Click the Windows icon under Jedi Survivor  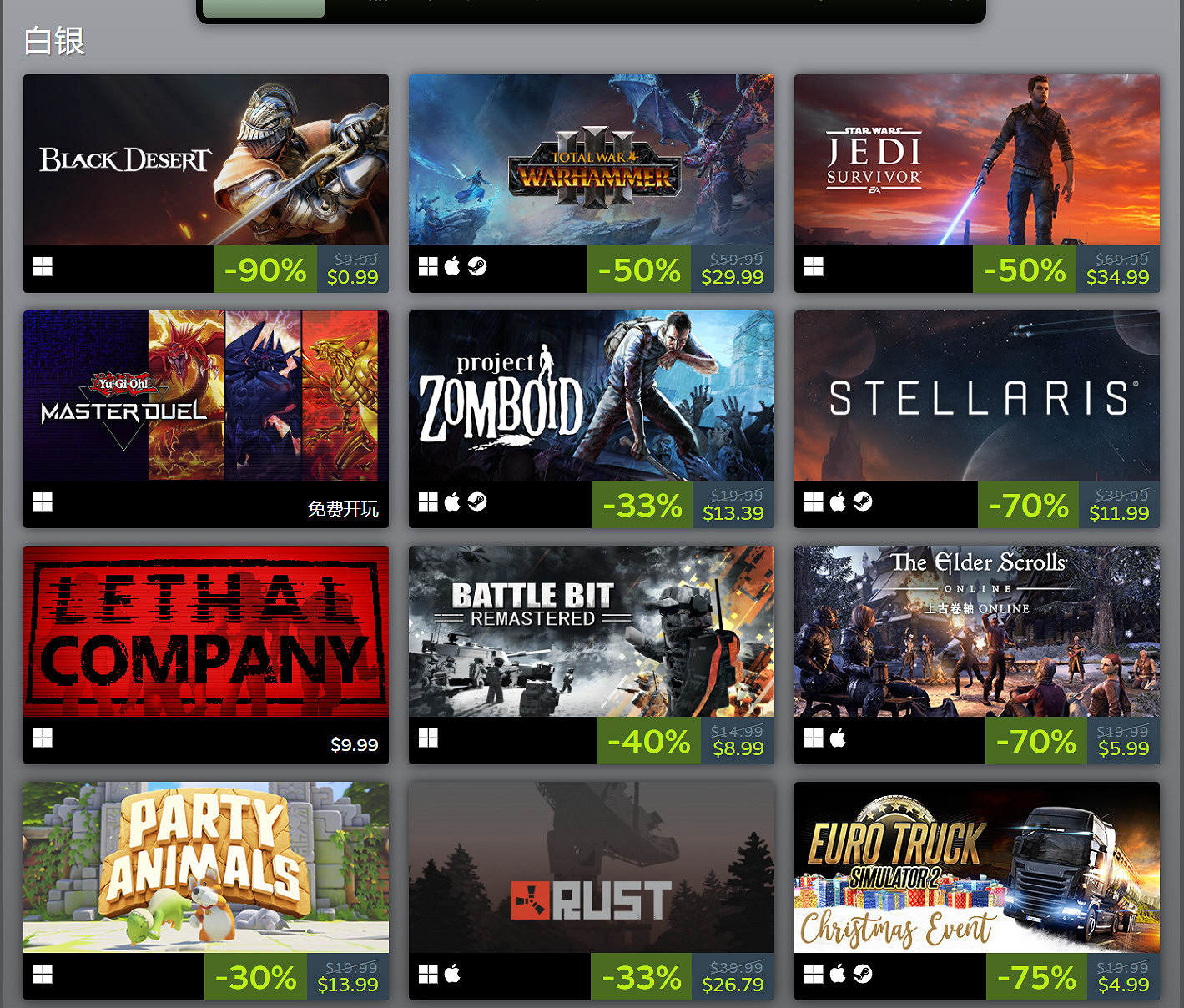click(814, 267)
